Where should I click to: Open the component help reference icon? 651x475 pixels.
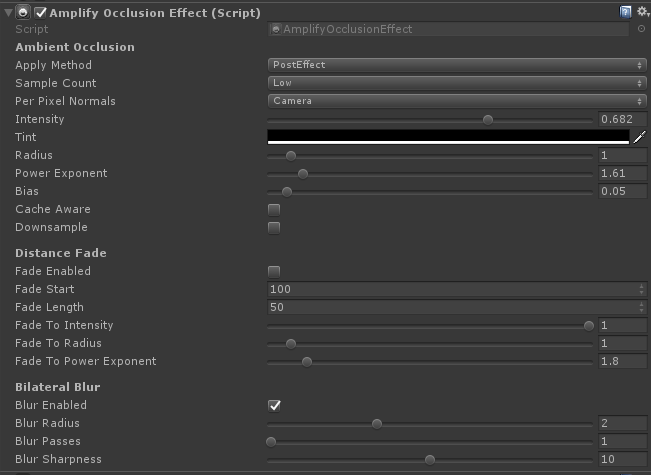pos(625,12)
